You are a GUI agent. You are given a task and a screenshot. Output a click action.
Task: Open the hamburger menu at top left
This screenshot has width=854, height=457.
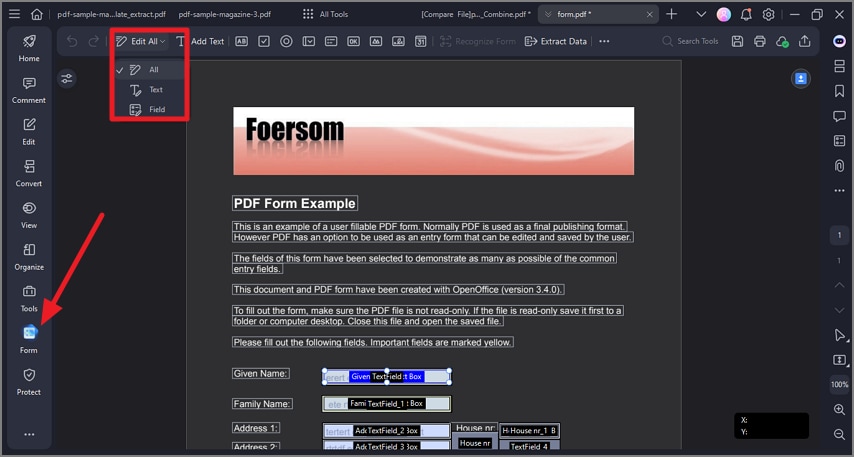point(15,14)
